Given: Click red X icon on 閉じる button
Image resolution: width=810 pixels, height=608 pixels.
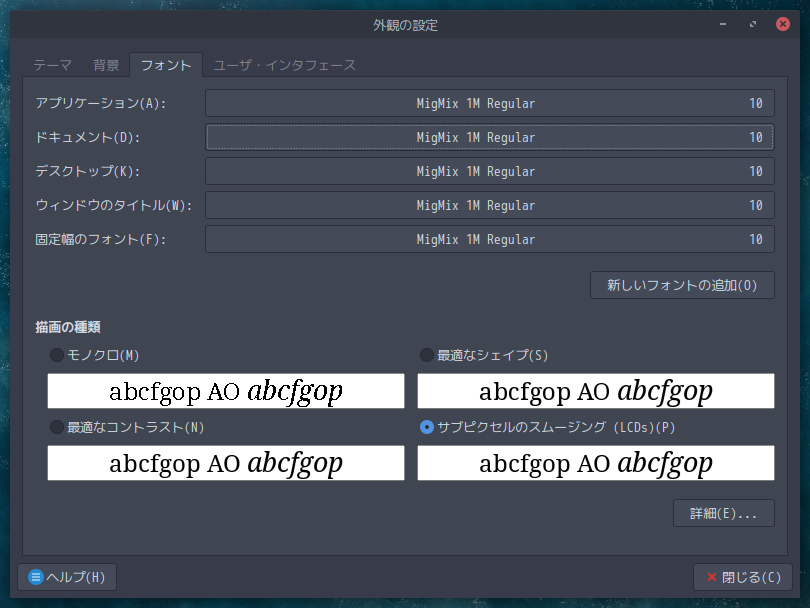Looking at the screenshot, I should point(711,577).
